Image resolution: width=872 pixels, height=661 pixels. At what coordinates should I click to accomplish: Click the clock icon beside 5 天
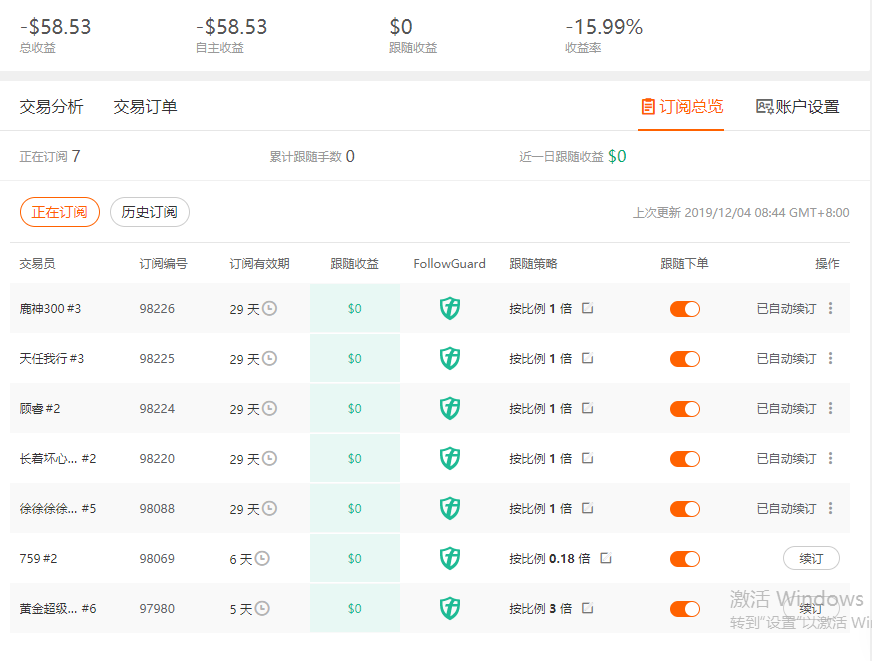click(x=262, y=609)
